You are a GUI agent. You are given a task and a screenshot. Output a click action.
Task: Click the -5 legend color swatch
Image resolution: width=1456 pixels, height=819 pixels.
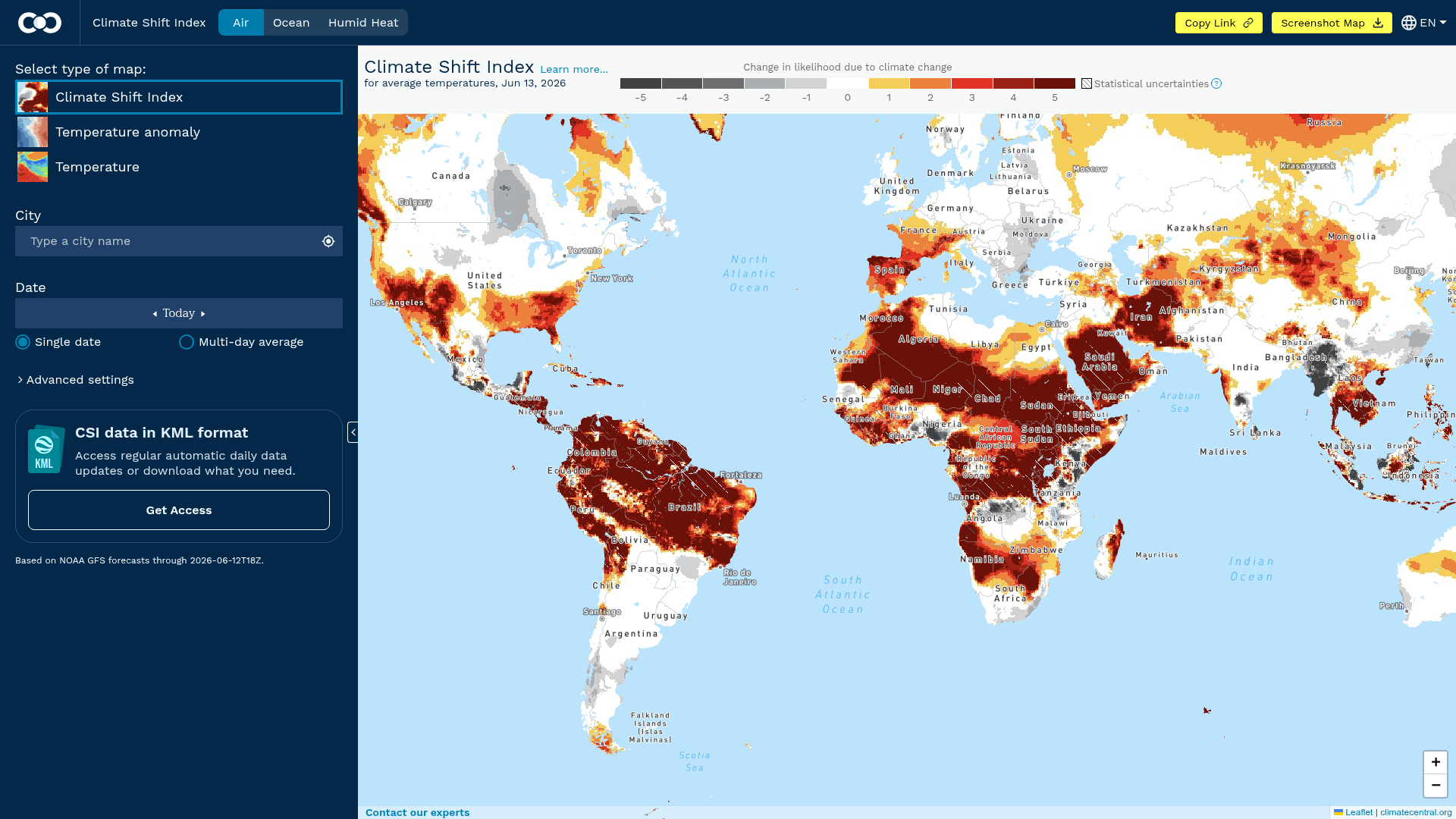[x=641, y=83]
